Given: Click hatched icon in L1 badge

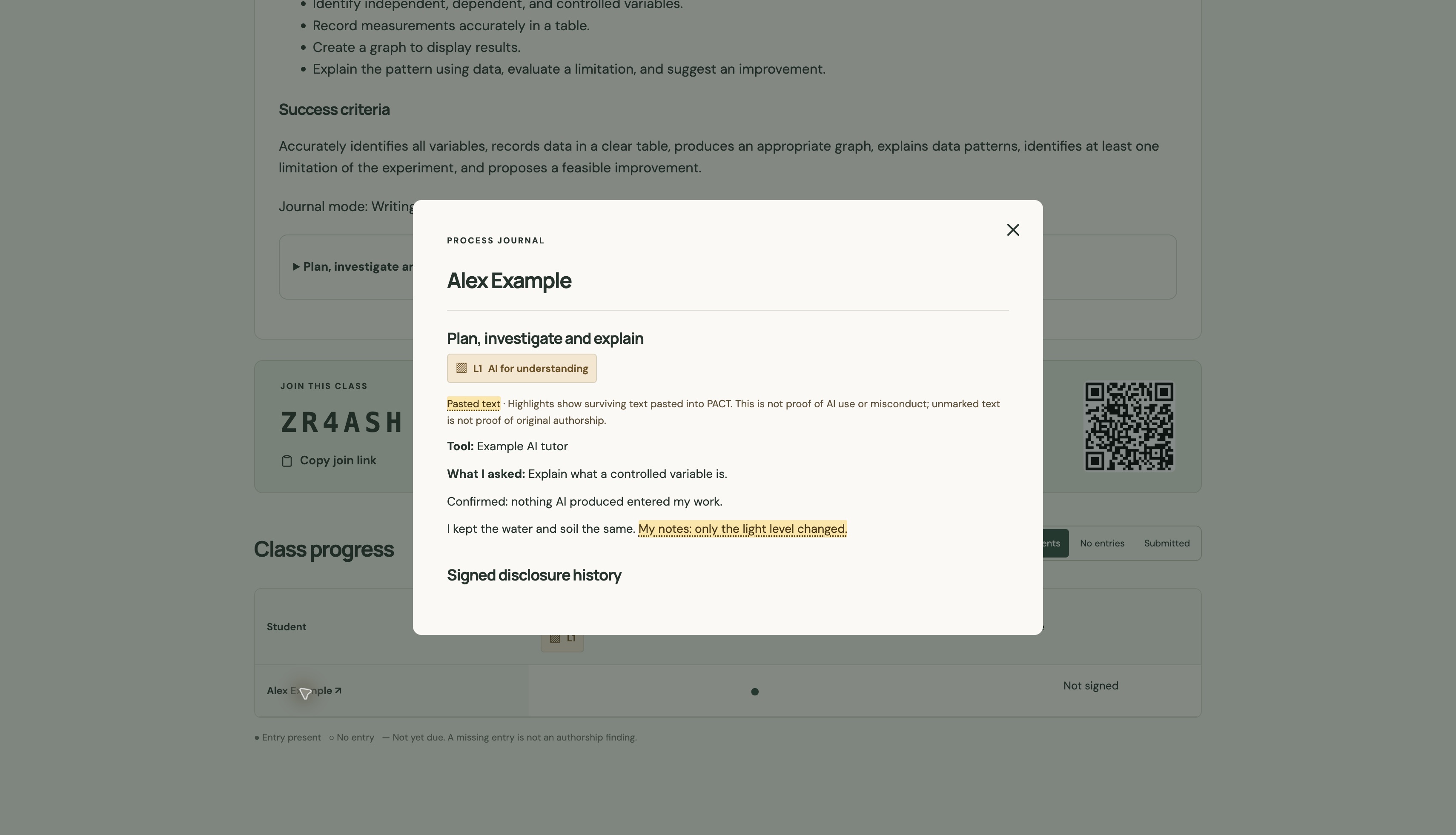Looking at the screenshot, I should [461, 368].
